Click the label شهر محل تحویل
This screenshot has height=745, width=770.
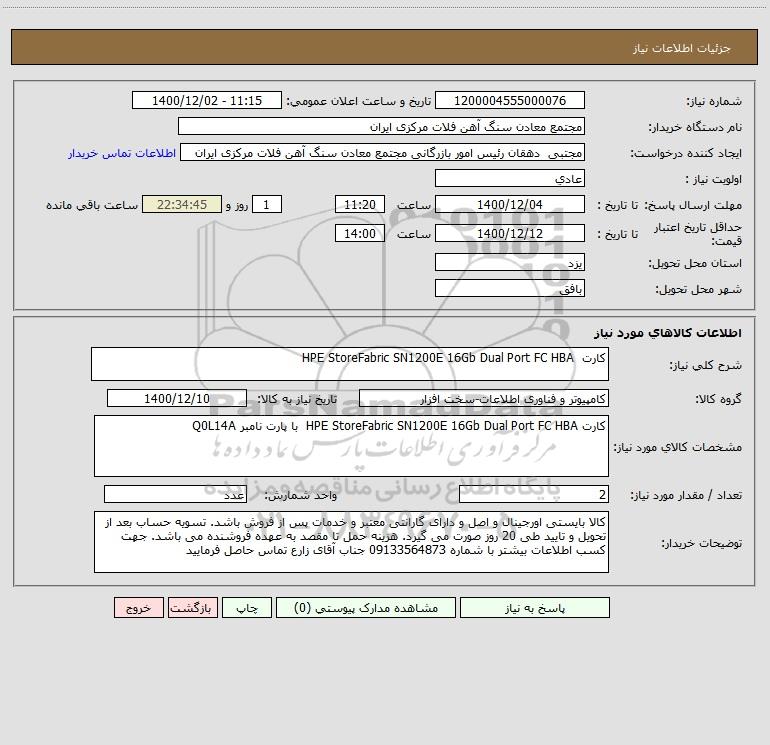coord(699,289)
